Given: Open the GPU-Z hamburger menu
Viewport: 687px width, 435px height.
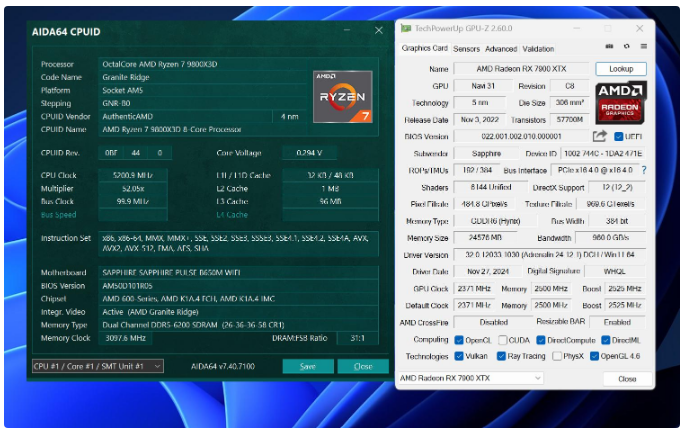Looking at the screenshot, I should point(643,47).
